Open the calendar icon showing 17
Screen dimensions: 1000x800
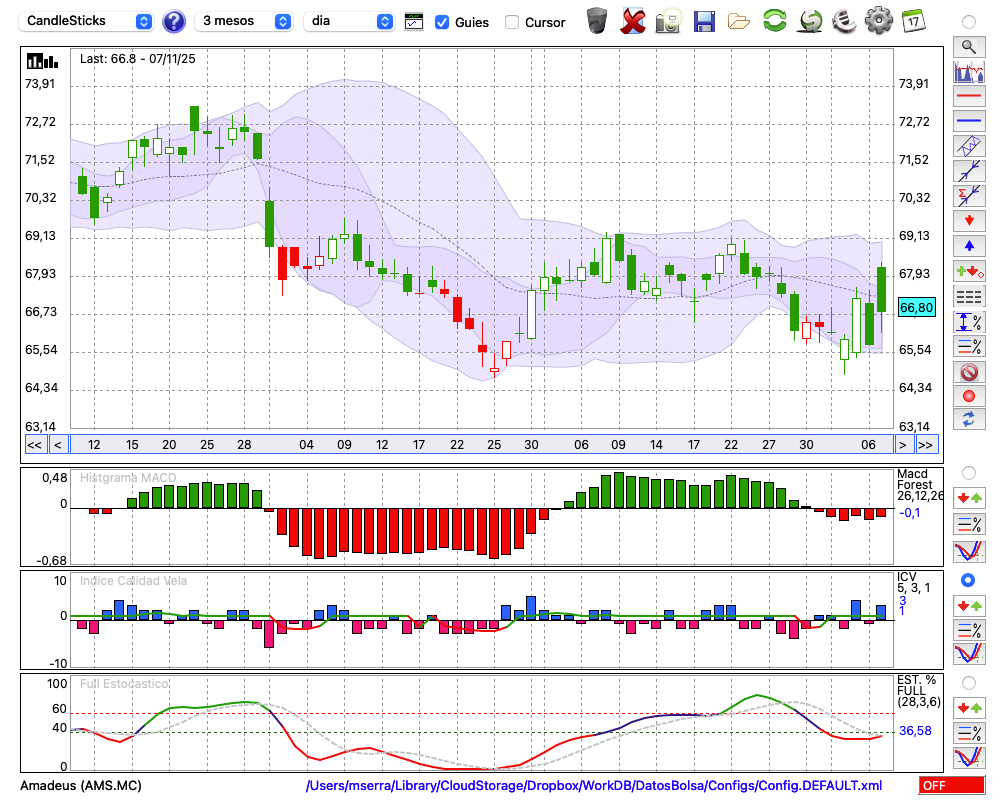click(x=913, y=21)
